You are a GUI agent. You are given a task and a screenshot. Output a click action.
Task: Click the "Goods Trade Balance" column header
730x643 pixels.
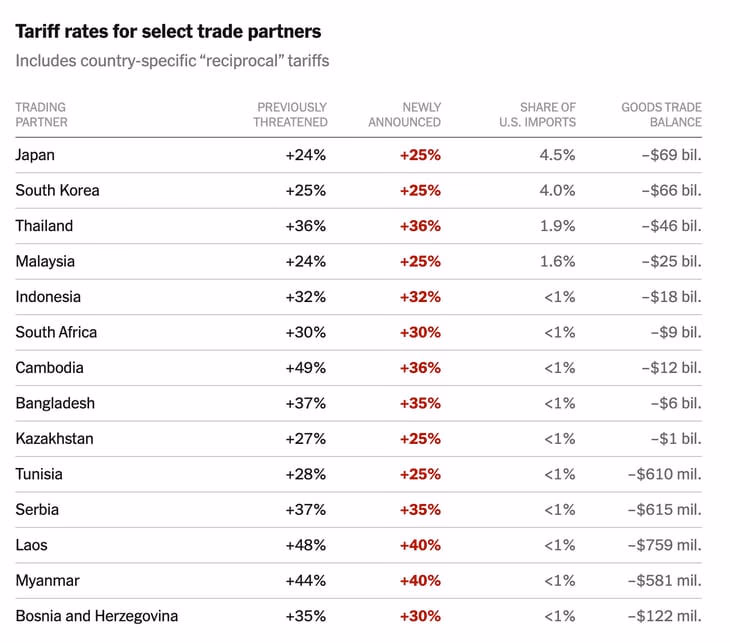(661, 114)
